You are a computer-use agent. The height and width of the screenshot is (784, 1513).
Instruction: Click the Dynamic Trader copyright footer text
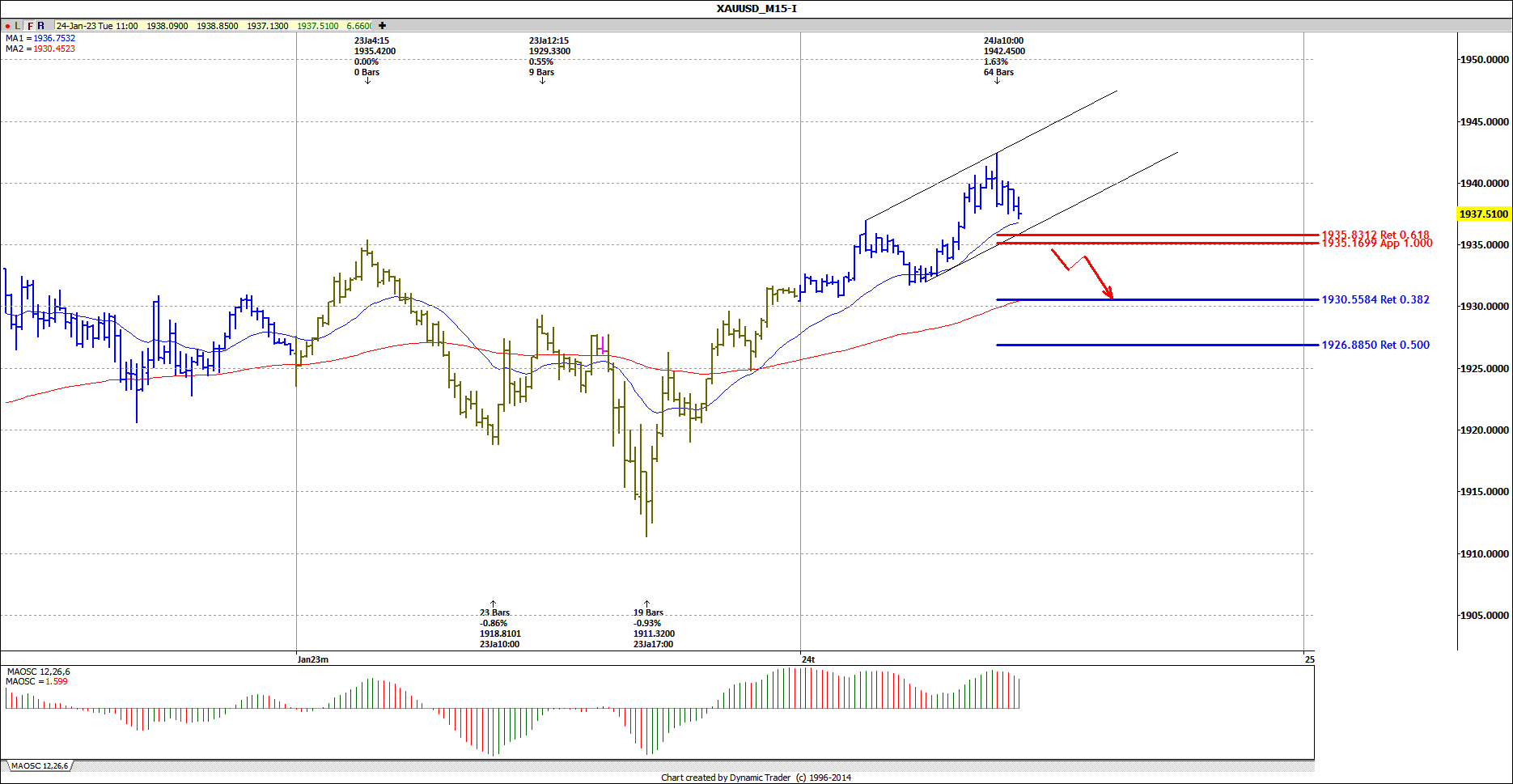756,778
